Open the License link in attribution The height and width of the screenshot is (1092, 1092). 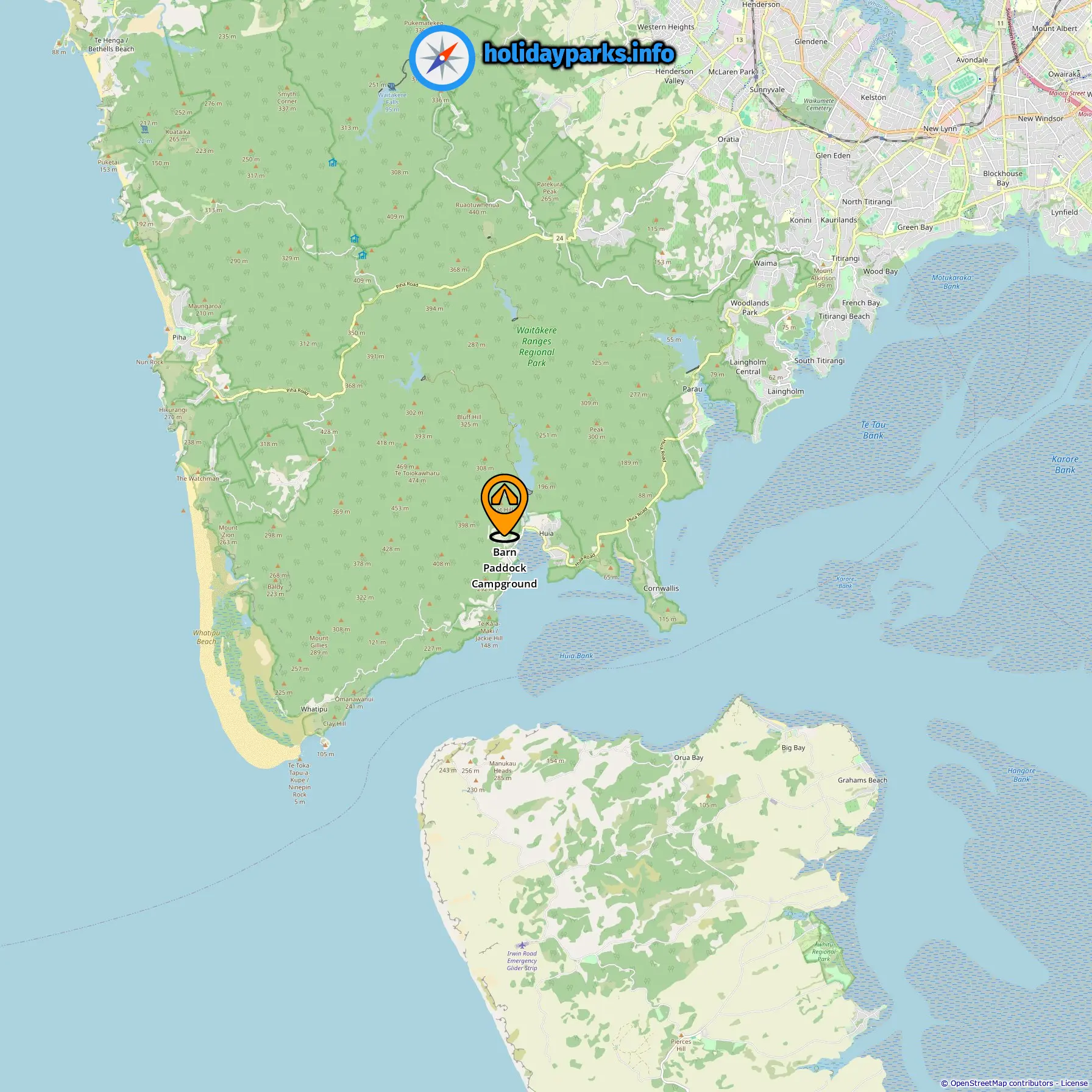click(x=1074, y=1083)
